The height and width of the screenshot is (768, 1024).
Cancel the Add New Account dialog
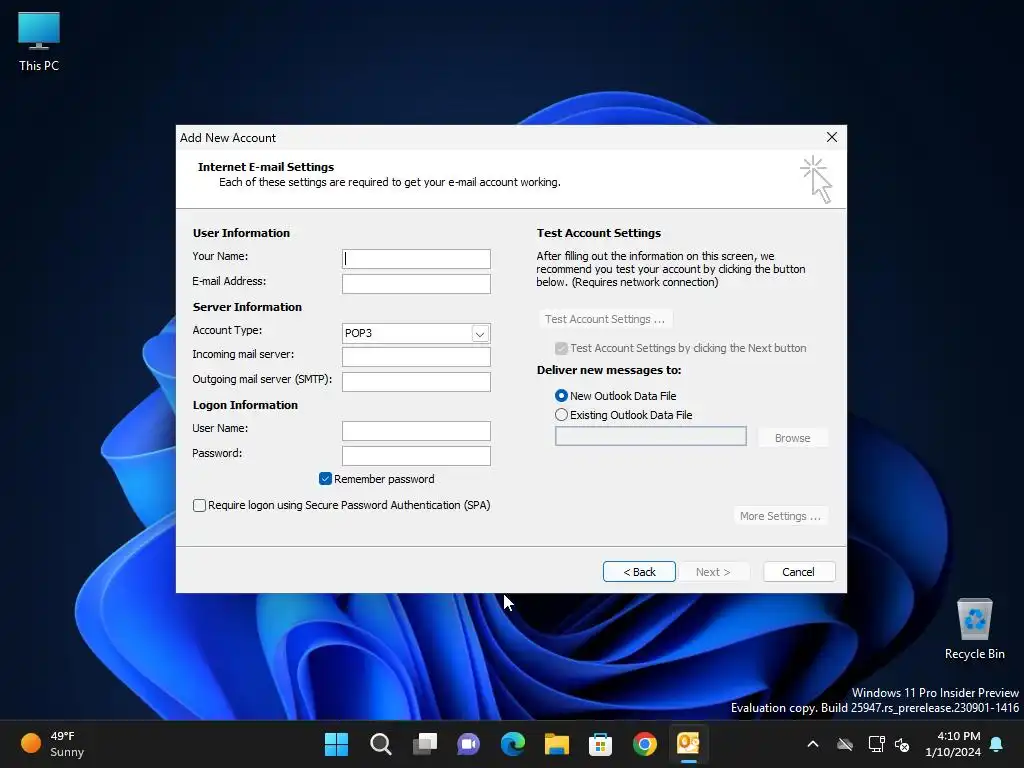798,571
